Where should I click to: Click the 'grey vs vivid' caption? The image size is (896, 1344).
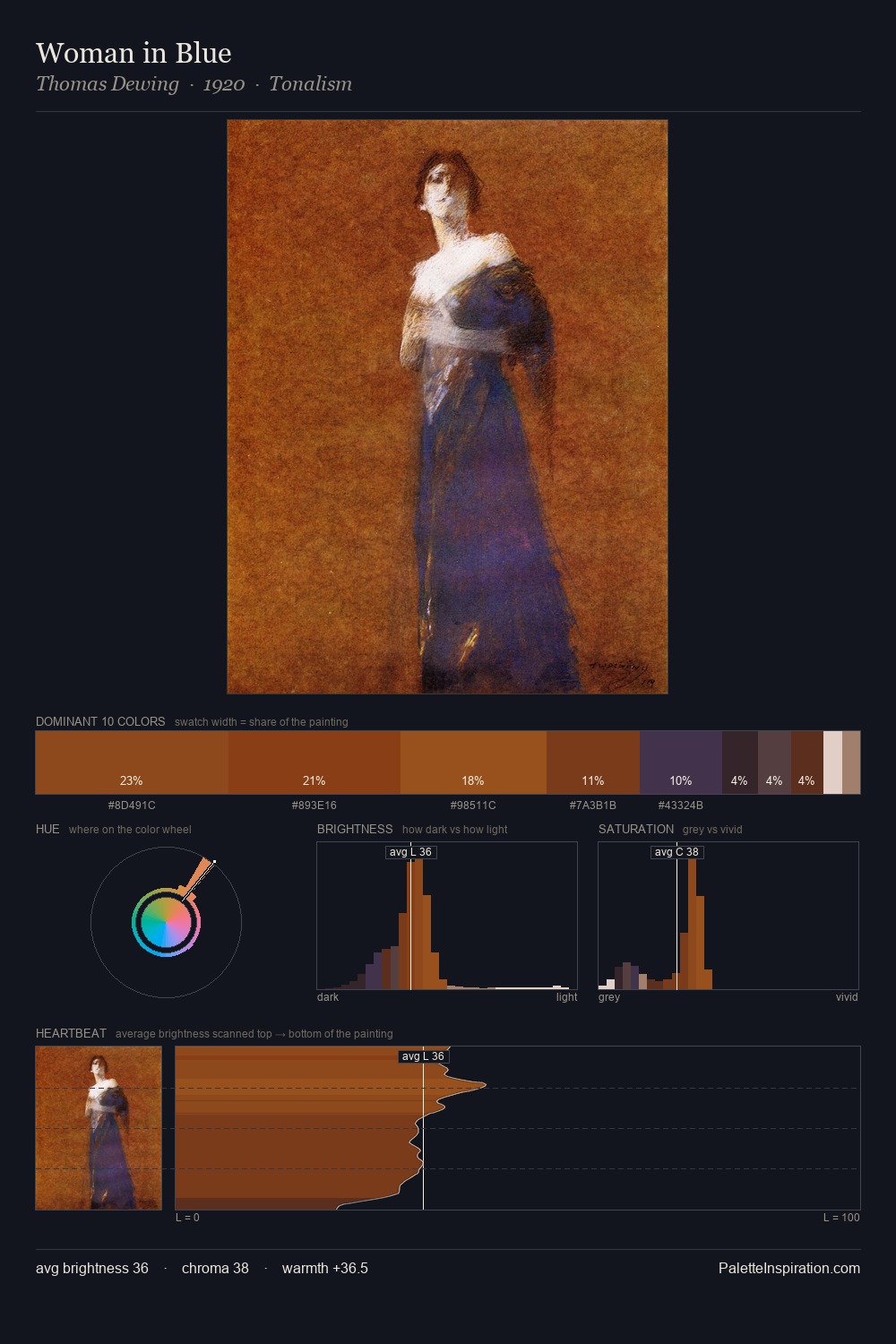point(712,830)
